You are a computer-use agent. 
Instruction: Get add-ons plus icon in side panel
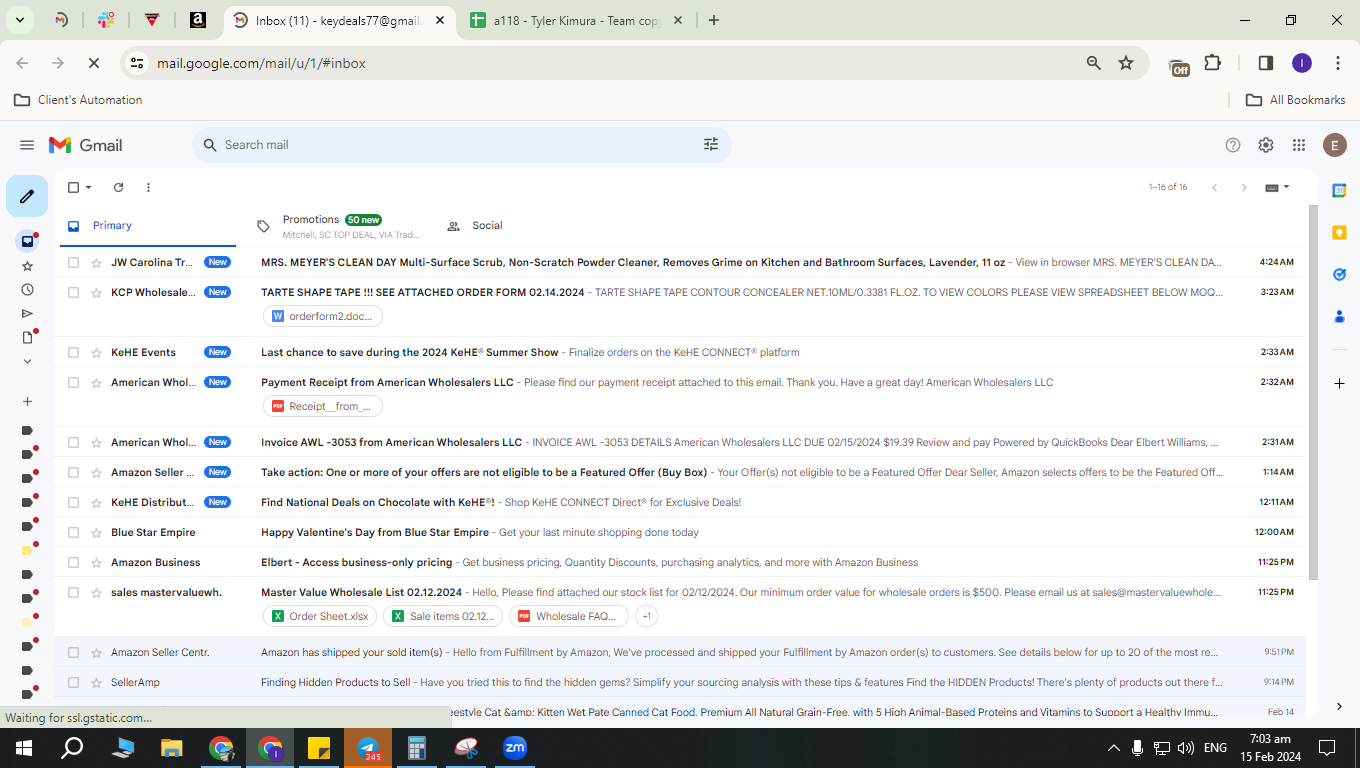(1339, 384)
